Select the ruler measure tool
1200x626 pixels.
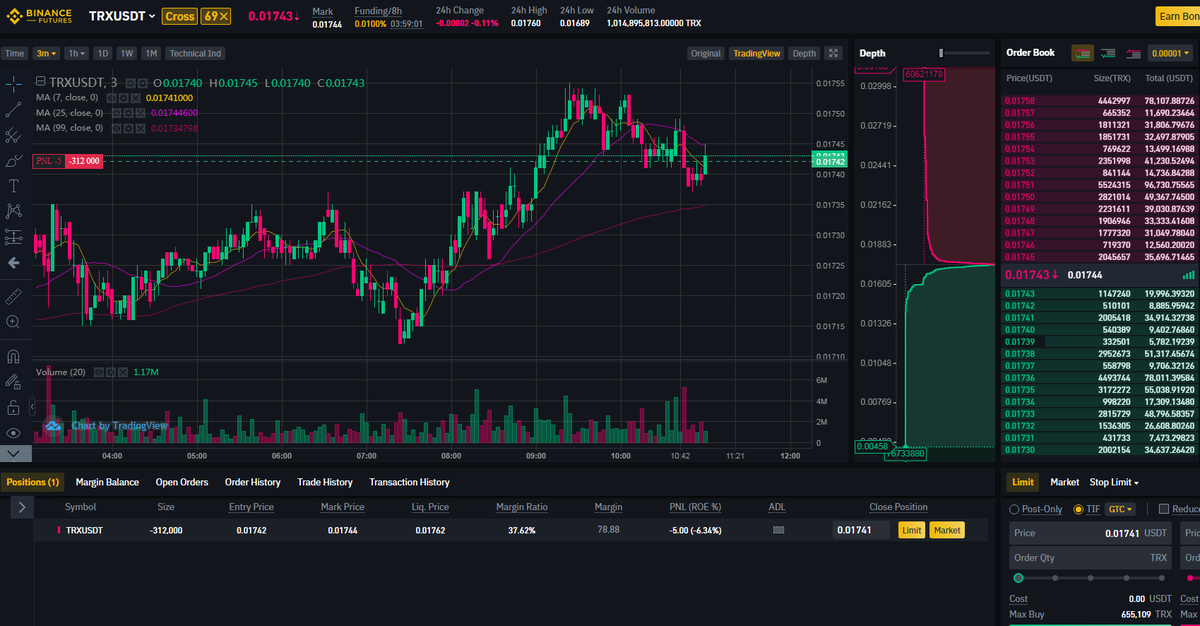click(x=13, y=296)
